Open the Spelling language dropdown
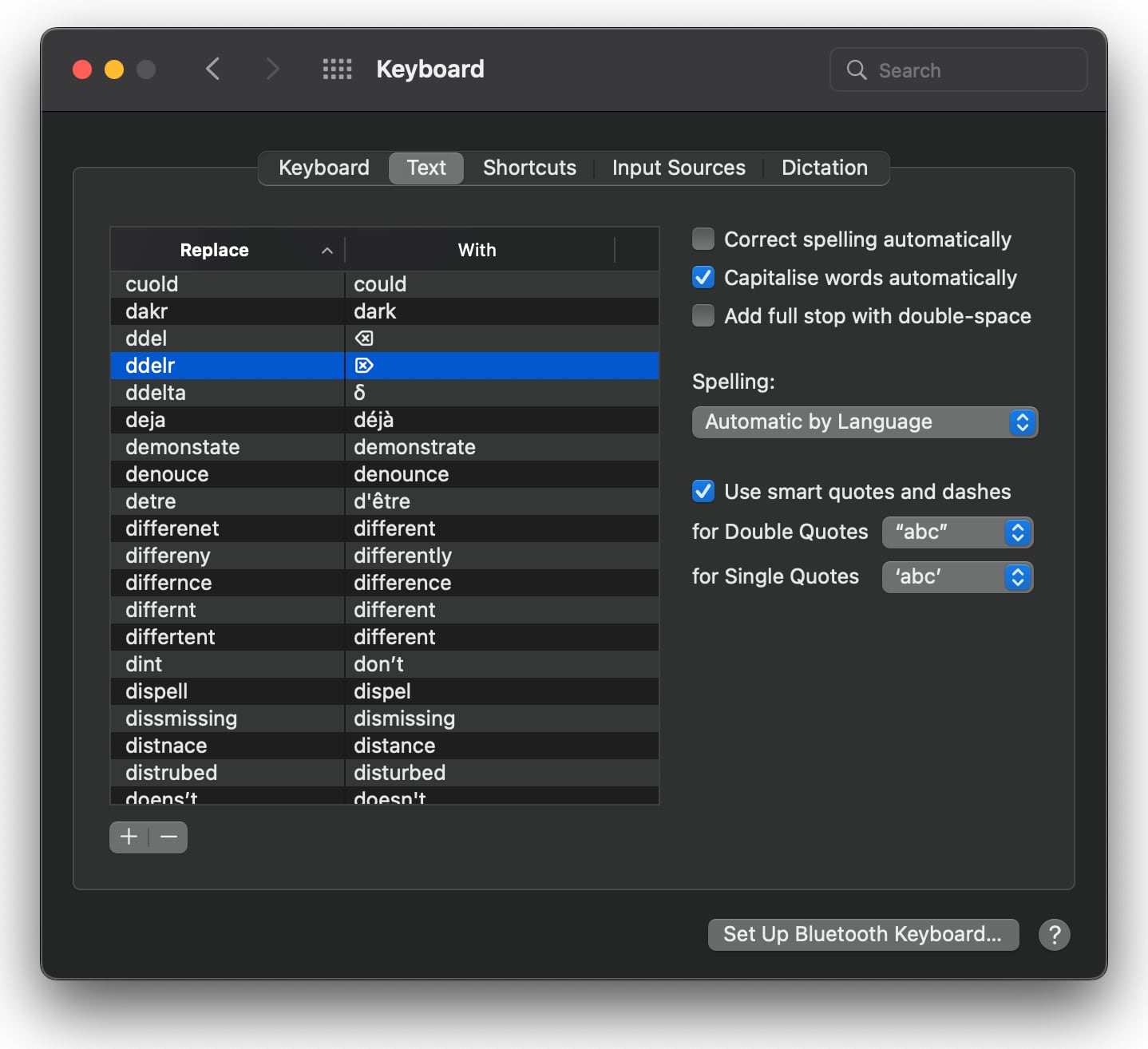The image size is (1148, 1049). click(x=865, y=422)
